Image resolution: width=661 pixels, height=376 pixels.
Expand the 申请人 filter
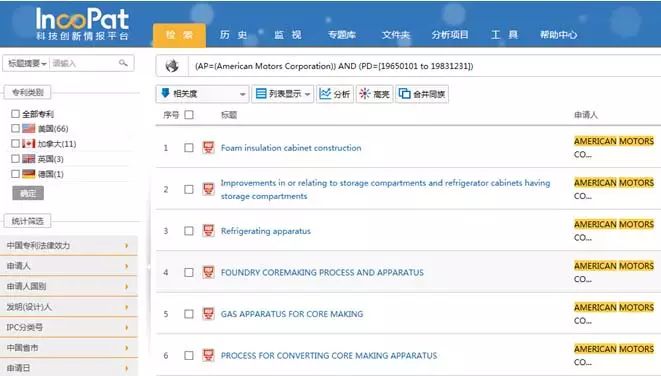[69, 266]
